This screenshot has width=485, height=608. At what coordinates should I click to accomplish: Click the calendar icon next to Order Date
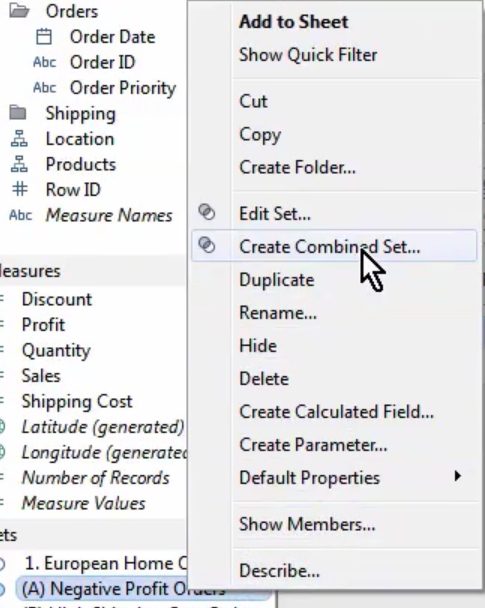click(43, 37)
